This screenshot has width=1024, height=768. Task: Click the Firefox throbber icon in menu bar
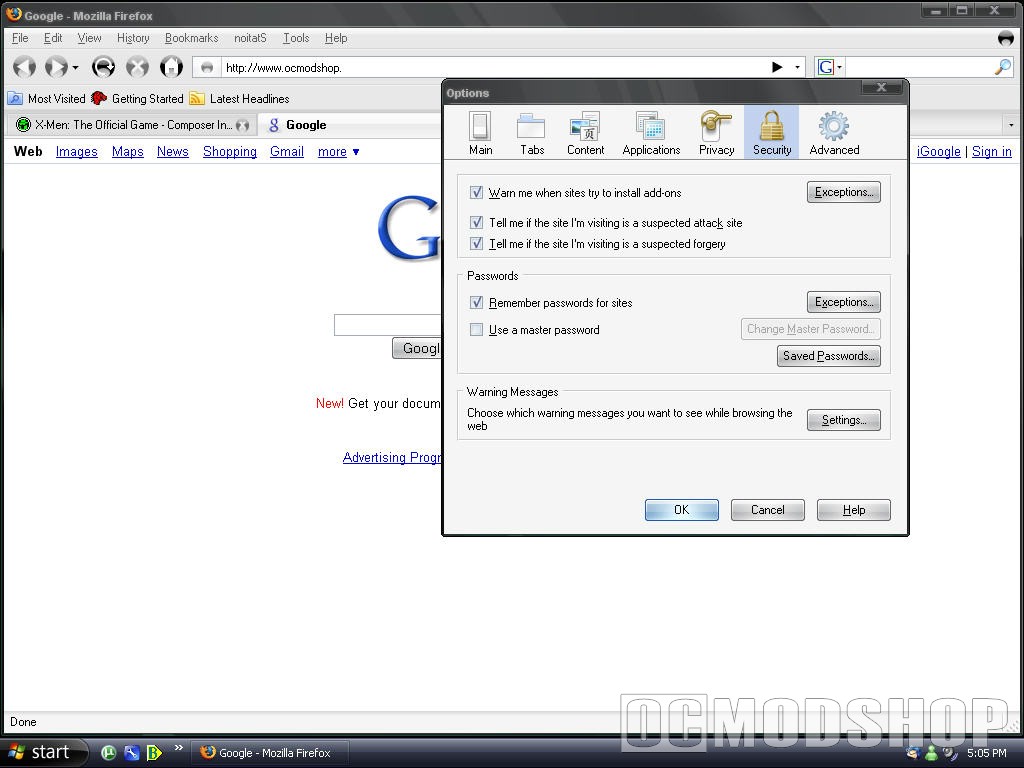tap(1006, 39)
